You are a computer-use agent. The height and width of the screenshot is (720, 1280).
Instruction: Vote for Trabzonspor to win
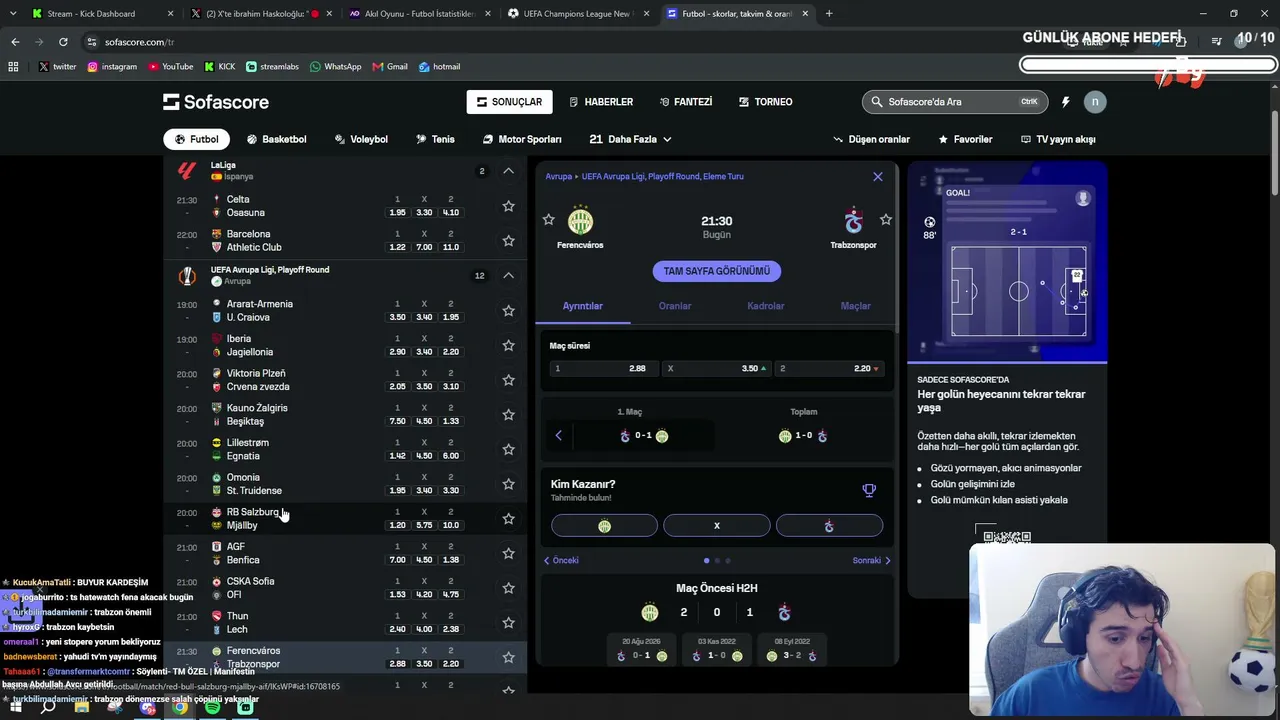pyautogui.click(x=829, y=526)
